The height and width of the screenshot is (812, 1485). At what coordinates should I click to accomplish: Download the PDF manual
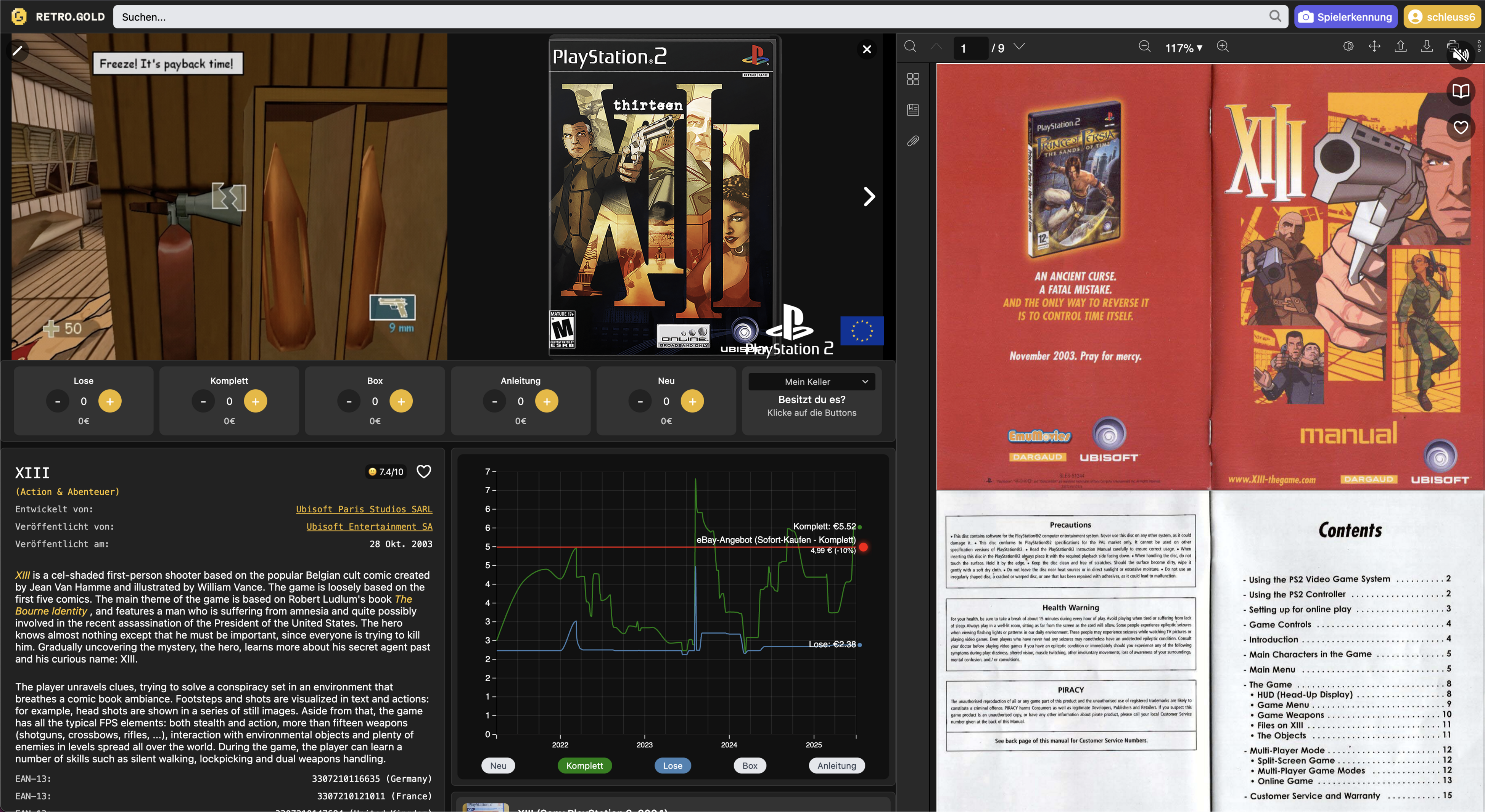(x=1427, y=47)
